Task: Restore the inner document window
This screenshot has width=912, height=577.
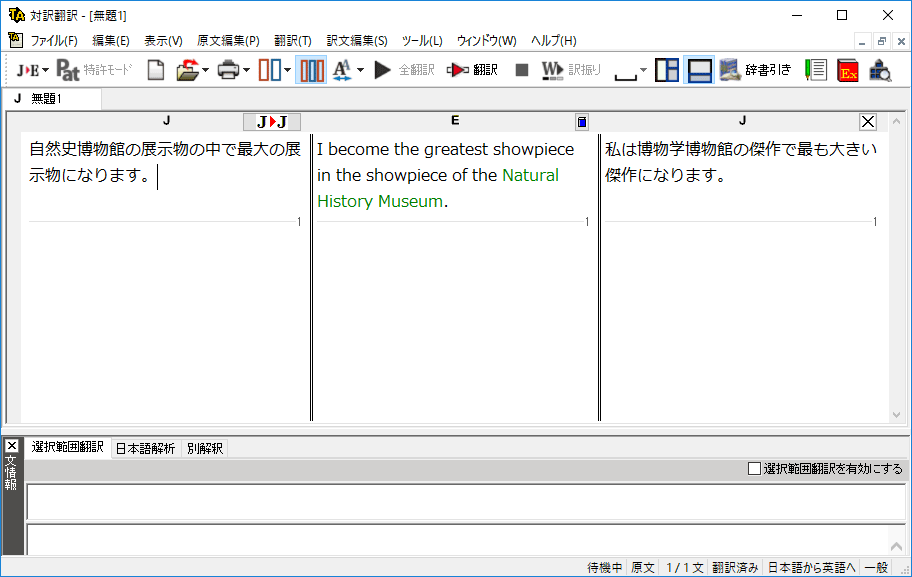Action: 882,41
